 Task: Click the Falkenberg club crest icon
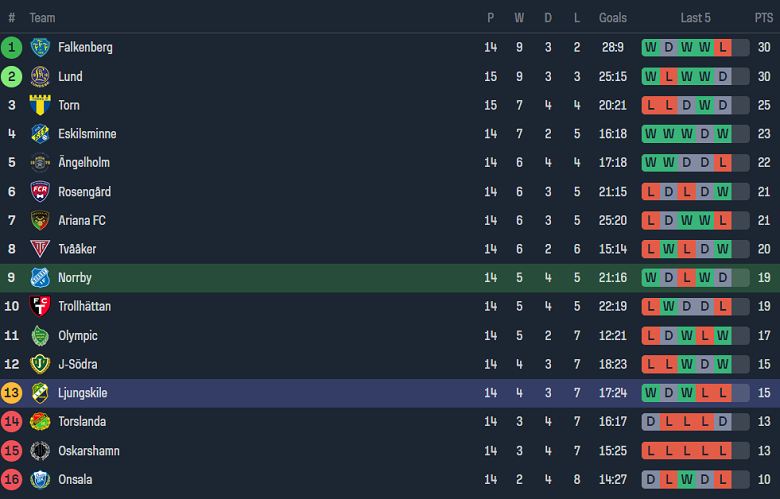40,47
